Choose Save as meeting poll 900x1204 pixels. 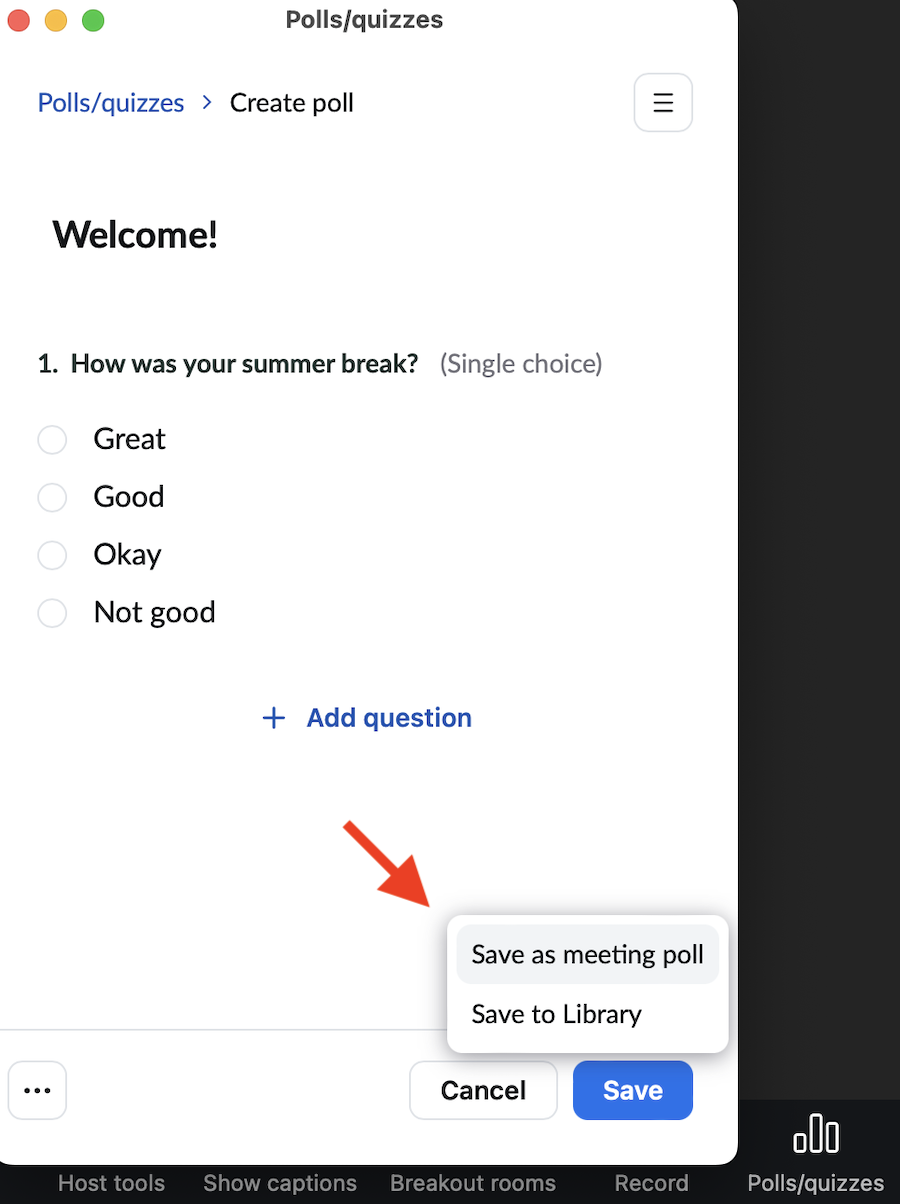[x=587, y=954]
